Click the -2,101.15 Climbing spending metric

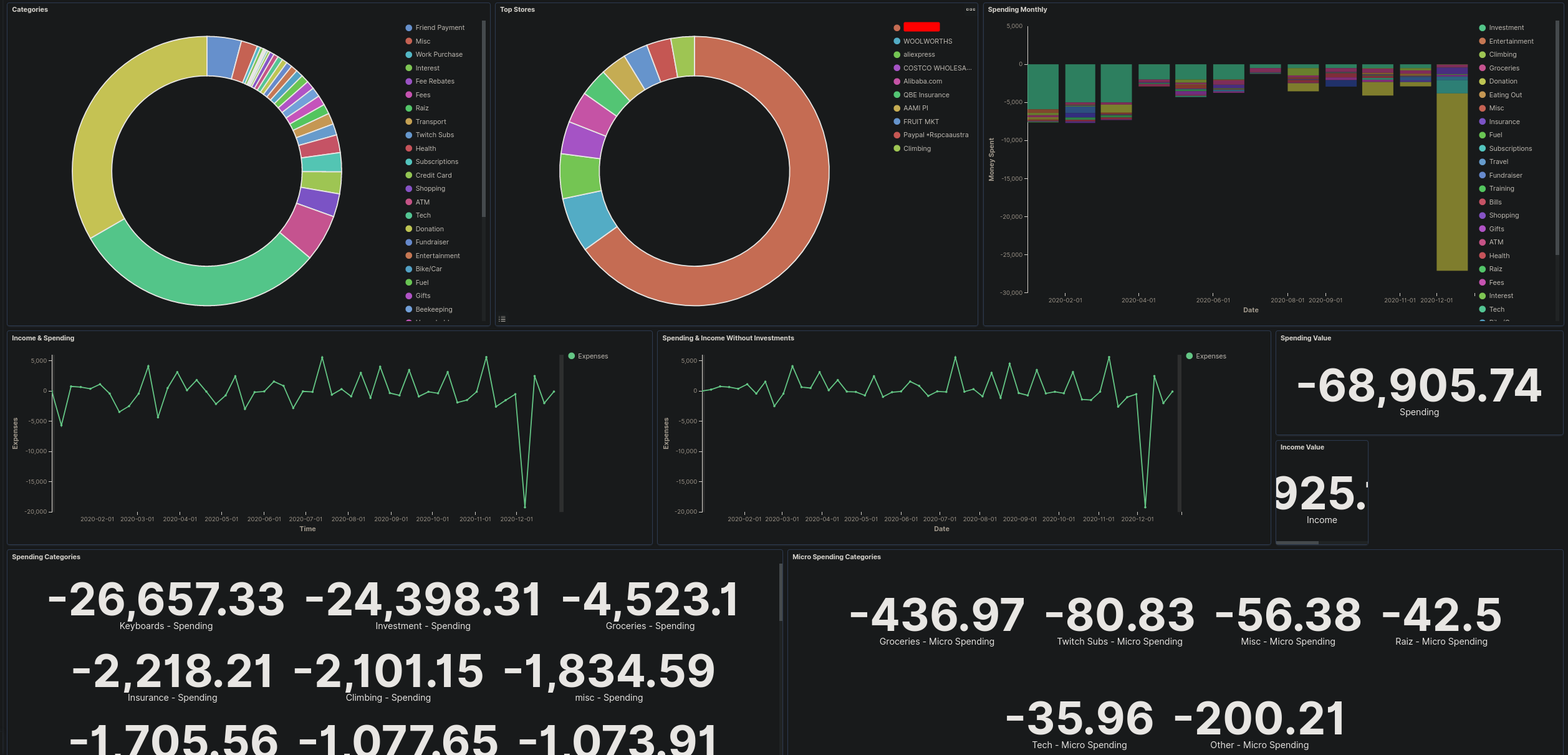[388, 671]
